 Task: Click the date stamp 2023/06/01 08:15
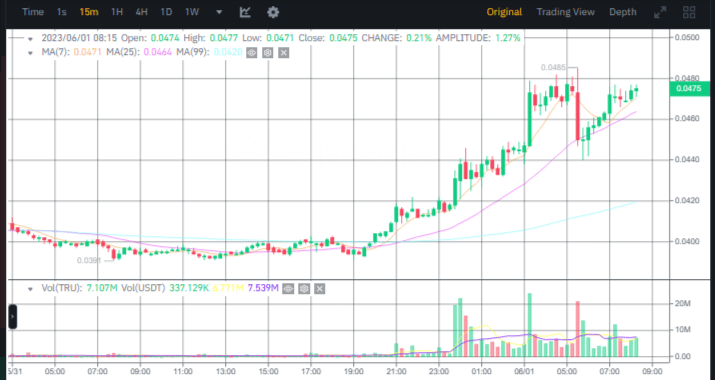[x=79, y=38]
